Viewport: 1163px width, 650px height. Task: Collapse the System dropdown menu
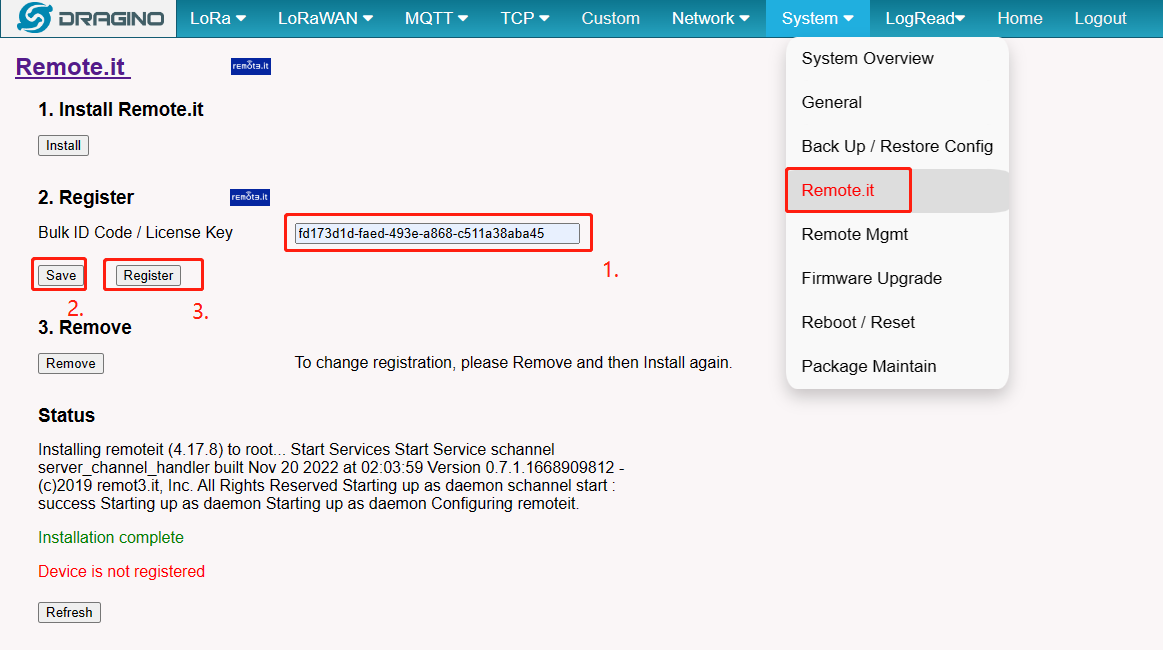(817, 19)
